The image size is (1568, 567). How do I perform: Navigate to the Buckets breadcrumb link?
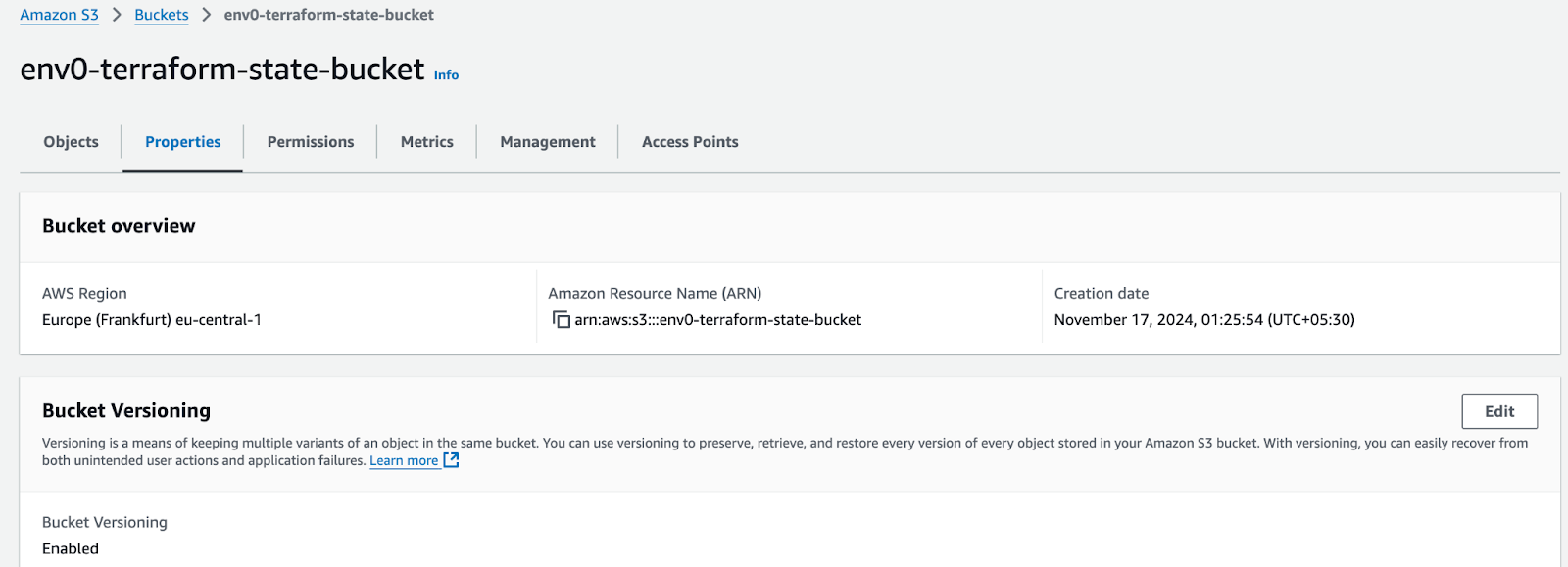click(162, 15)
